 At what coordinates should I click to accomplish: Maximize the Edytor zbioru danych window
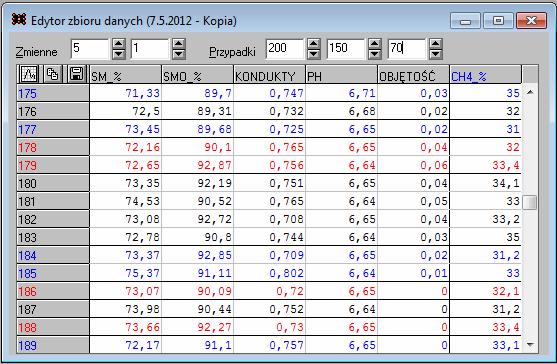[498, 21]
